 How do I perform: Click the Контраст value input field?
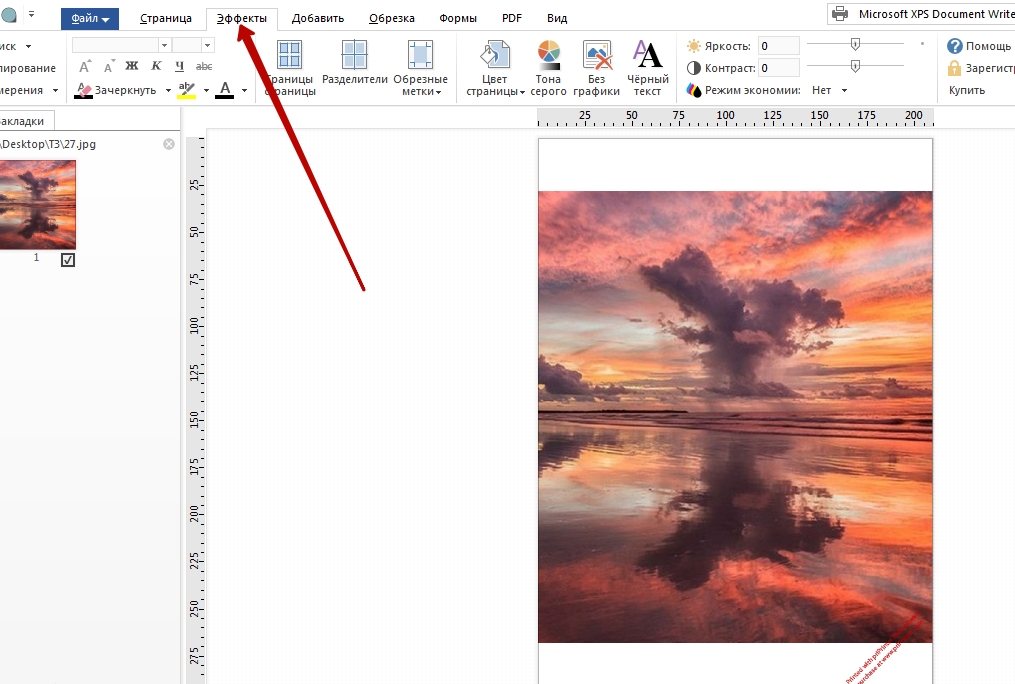pyautogui.click(x=778, y=68)
